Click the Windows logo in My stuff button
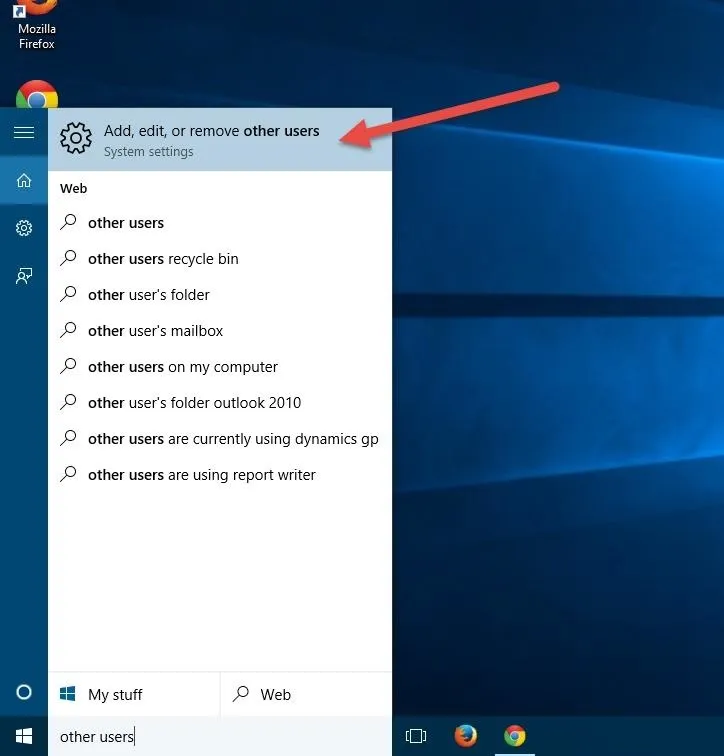Image resolution: width=724 pixels, height=756 pixels. [67, 694]
